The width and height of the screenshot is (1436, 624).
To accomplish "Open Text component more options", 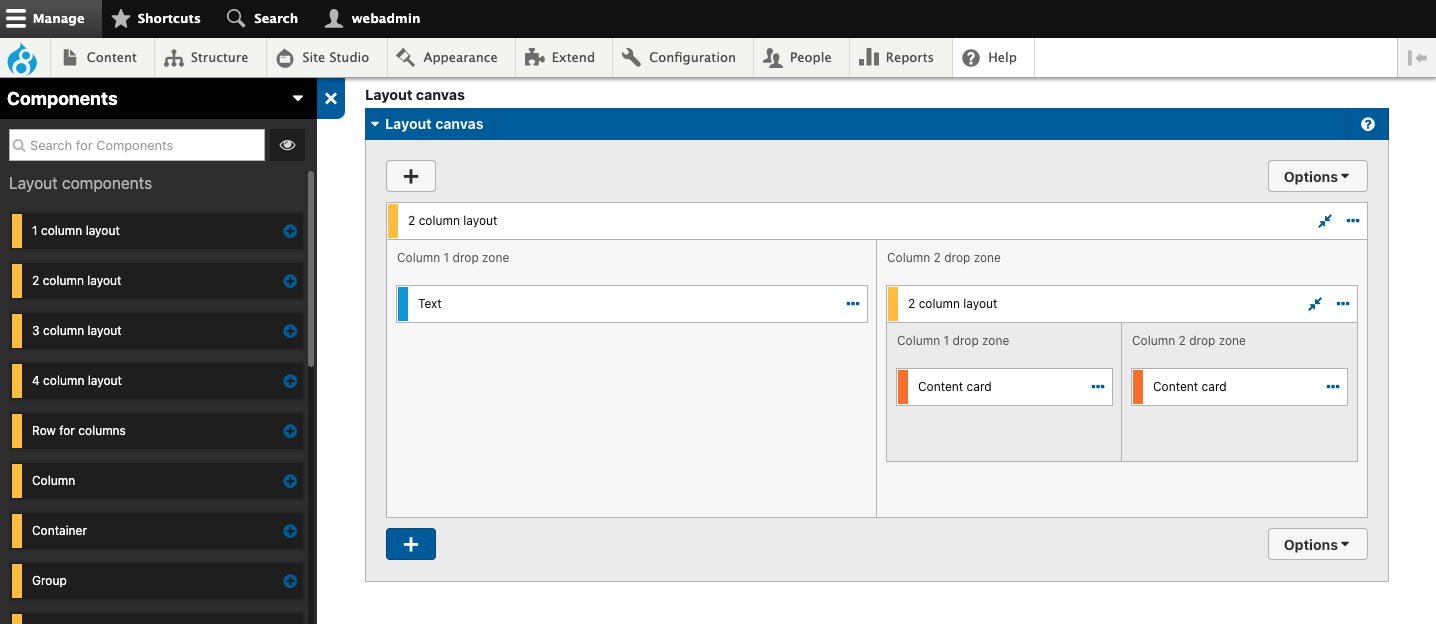I will coord(853,304).
